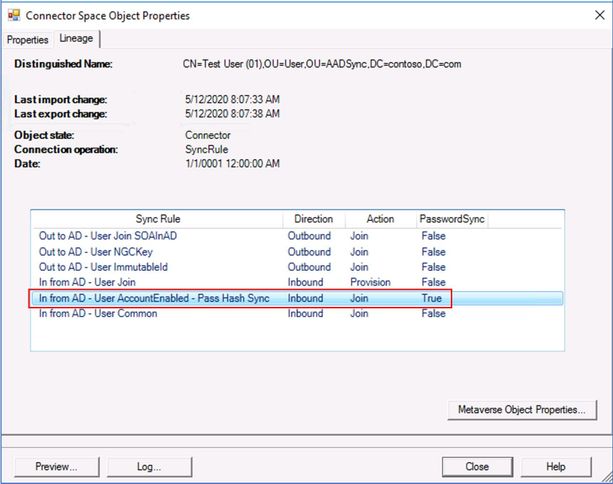Open Metaverse Object Properties

(x=522, y=410)
